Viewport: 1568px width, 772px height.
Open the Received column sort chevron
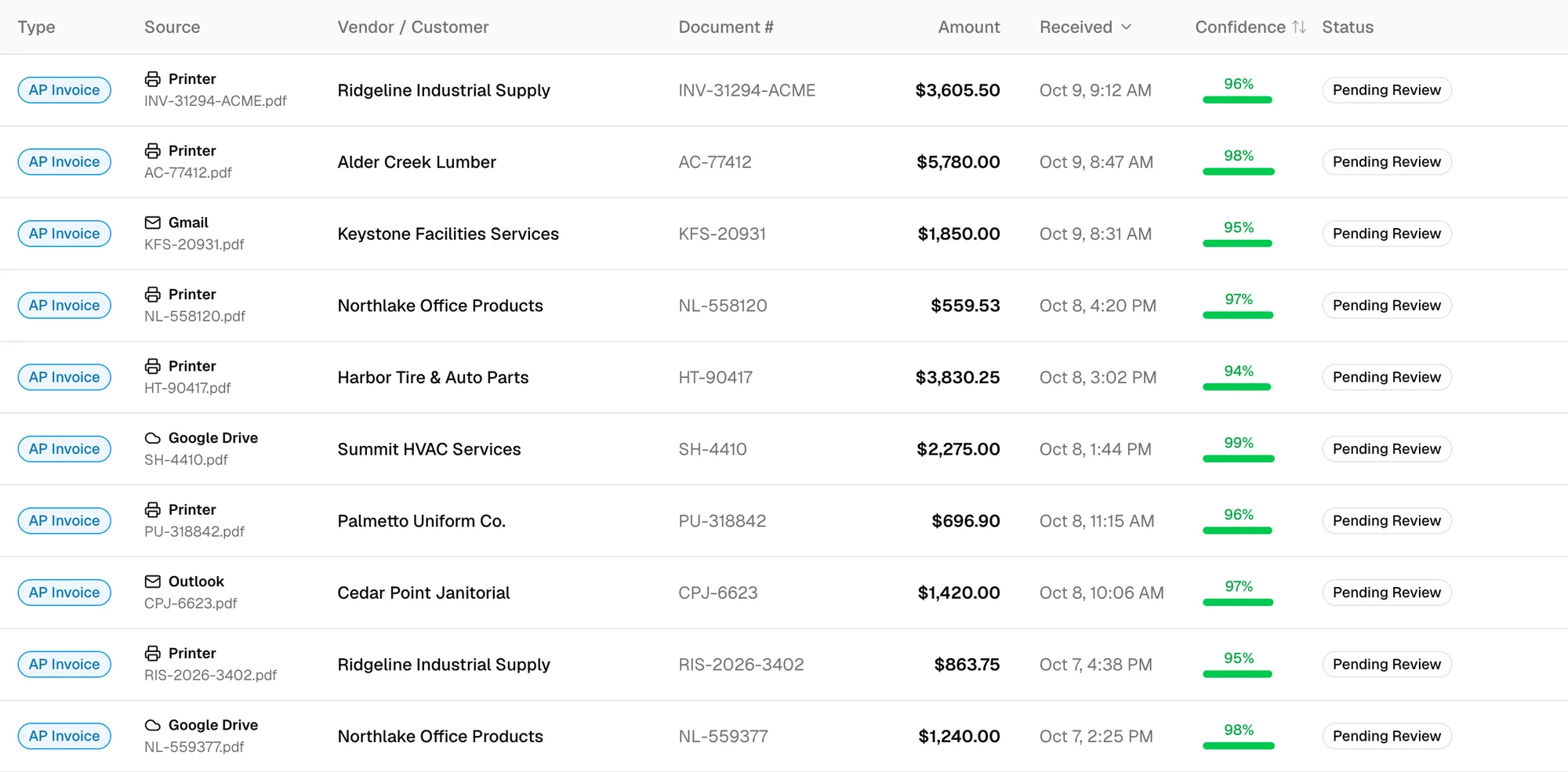coord(1127,27)
